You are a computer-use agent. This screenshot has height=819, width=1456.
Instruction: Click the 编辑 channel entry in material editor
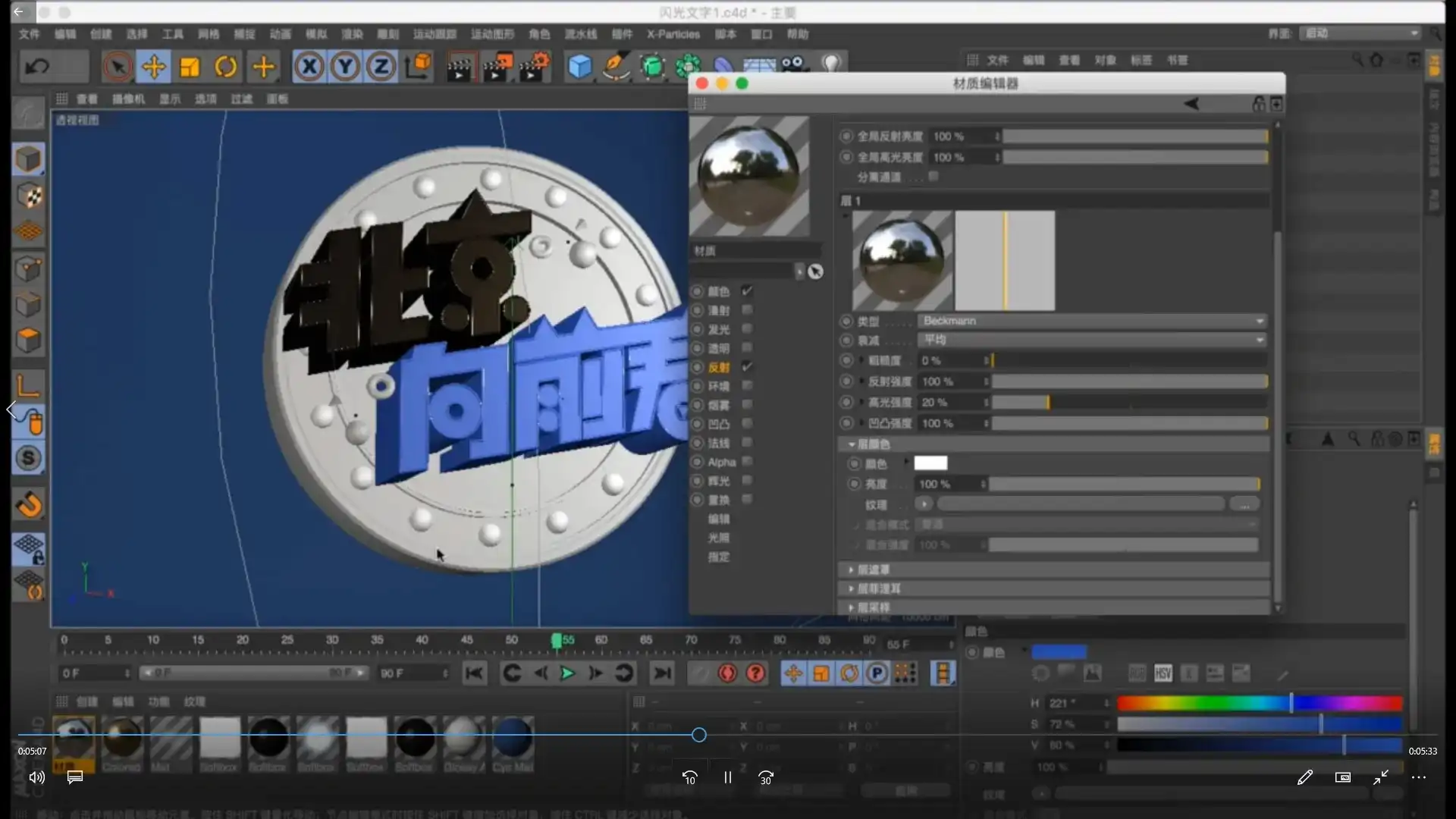pyautogui.click(x=719, y=519)
